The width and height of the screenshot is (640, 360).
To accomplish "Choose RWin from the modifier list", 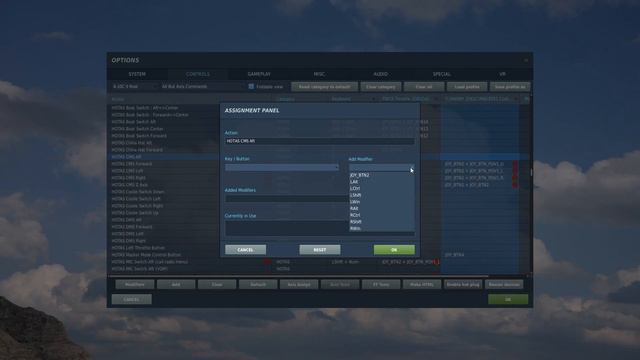I will tap(382, 228).
